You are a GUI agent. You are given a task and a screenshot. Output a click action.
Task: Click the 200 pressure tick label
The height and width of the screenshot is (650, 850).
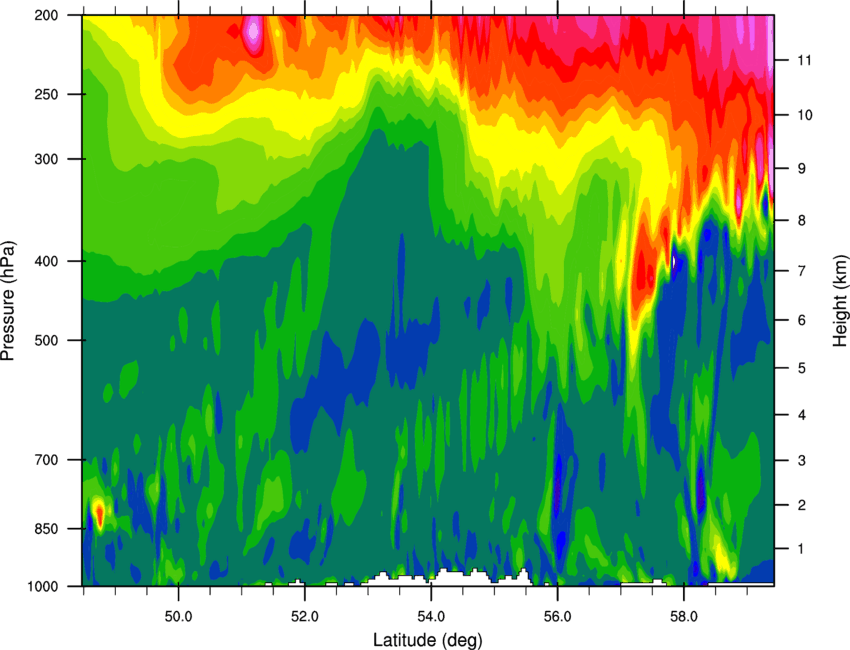tap(46, 15)
